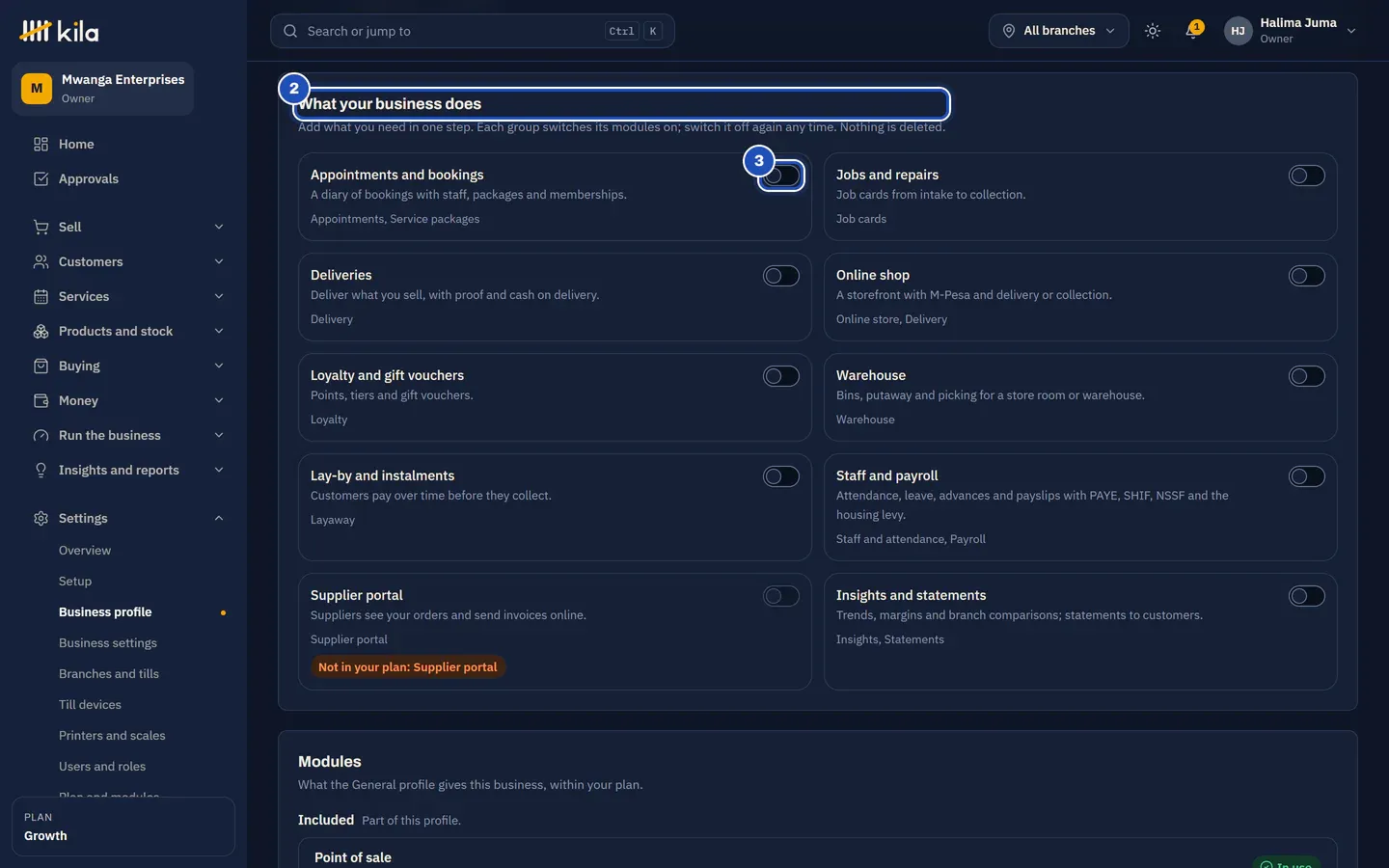The width and height of the screenshot is (1389, 868).
Task: Click the HJ user avatar
Action: point(1238,31)
